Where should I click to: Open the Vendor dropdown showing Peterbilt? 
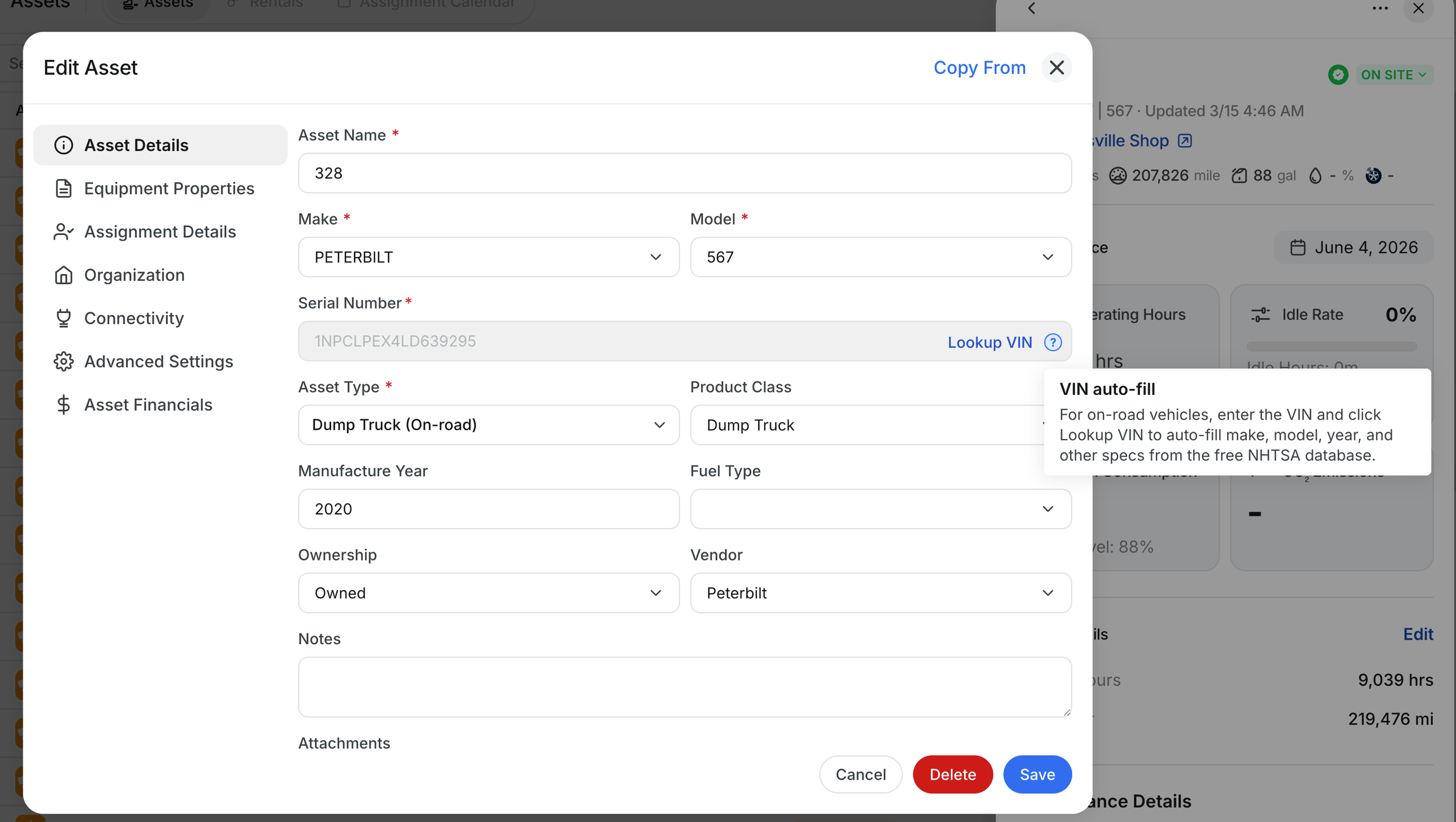[881, 593]
